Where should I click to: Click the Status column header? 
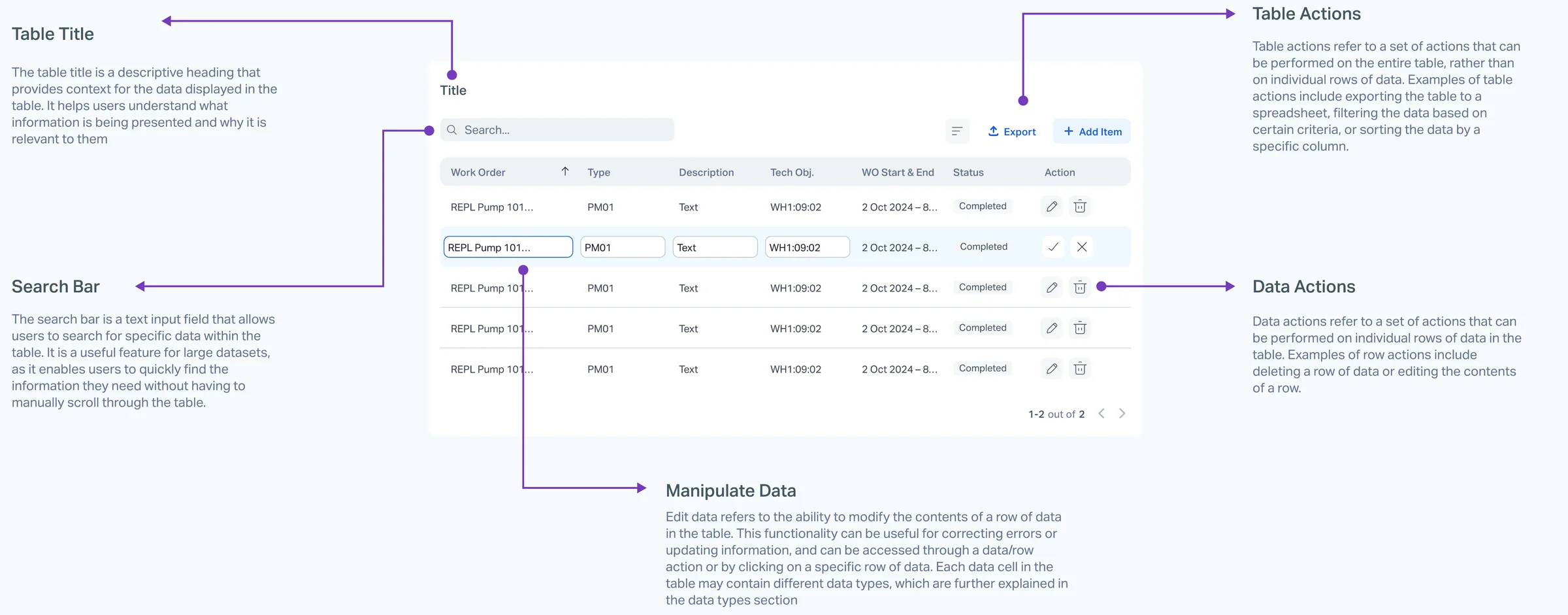coord(968,173)
